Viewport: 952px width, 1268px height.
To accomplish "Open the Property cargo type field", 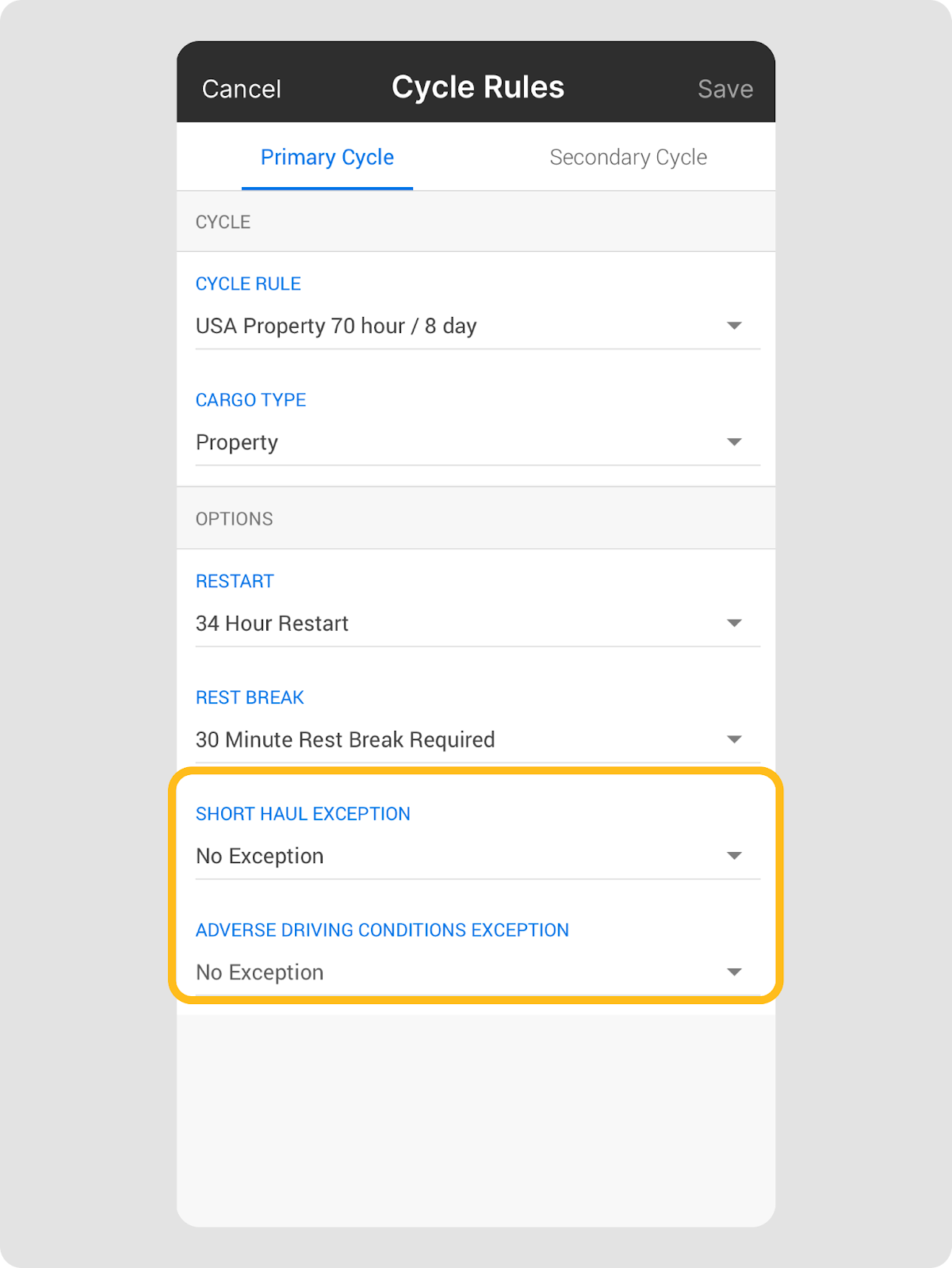I will (237, 442).
